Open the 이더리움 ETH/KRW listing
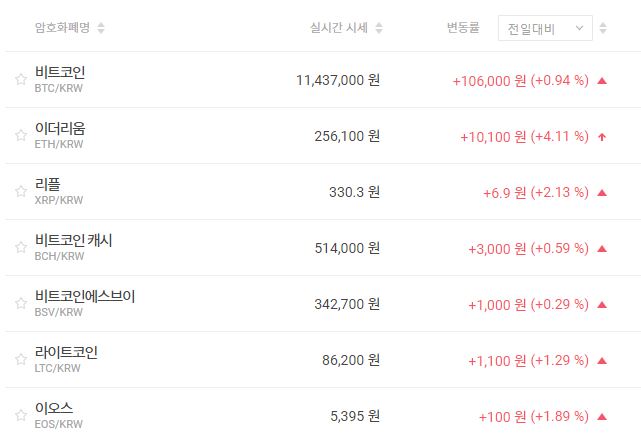This screenshot has height=441, width=641. (60, 136)
